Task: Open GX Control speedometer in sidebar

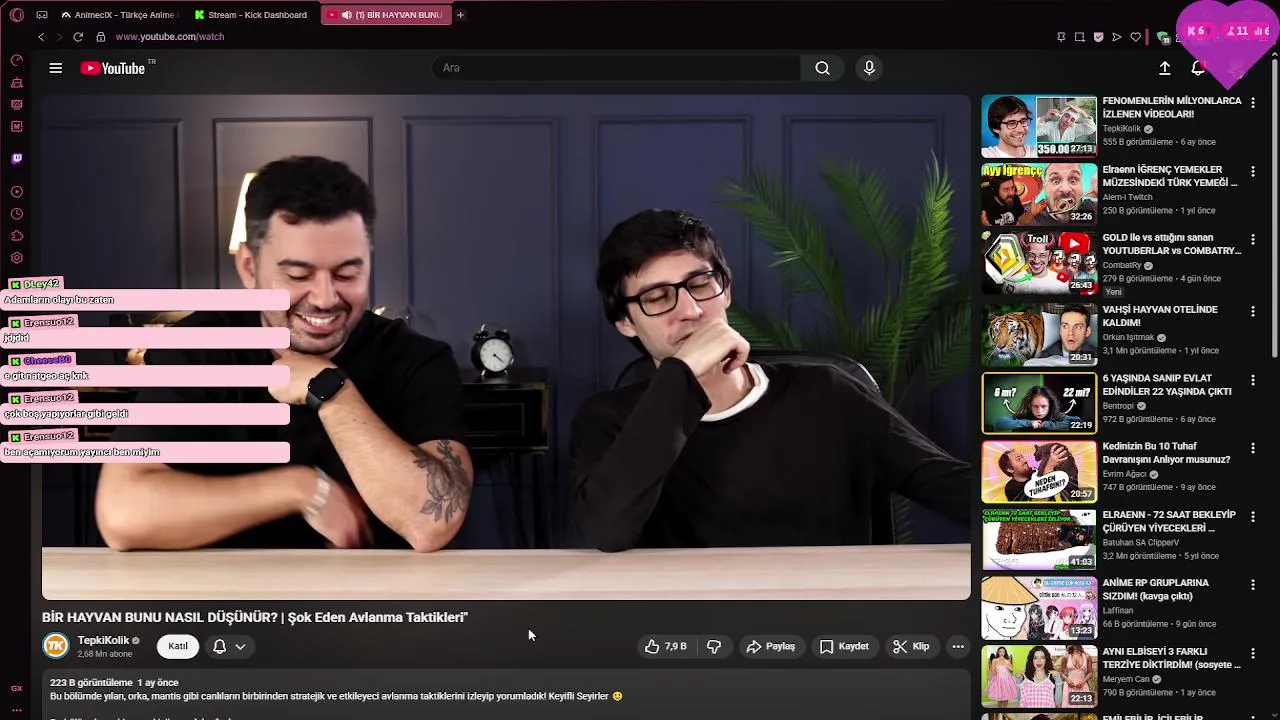Action: point(16,60)
